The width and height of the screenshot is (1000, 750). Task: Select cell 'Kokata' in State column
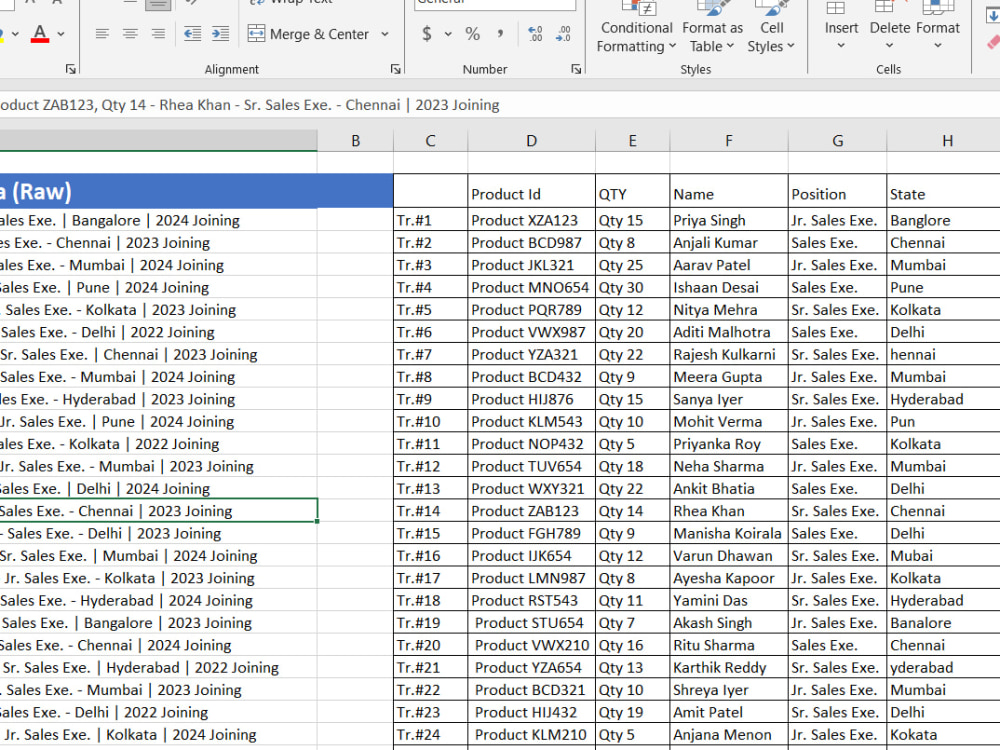click(943, 735)
